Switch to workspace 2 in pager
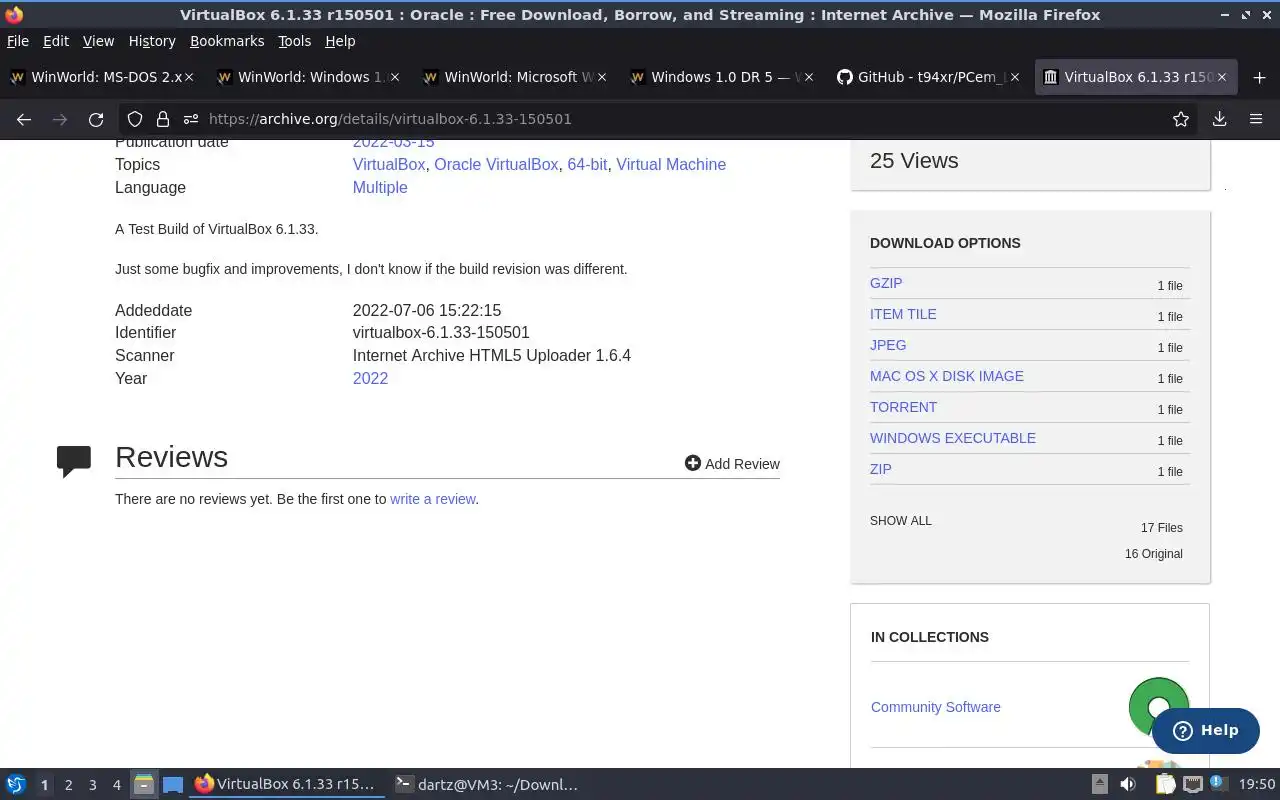 point(68,785)
